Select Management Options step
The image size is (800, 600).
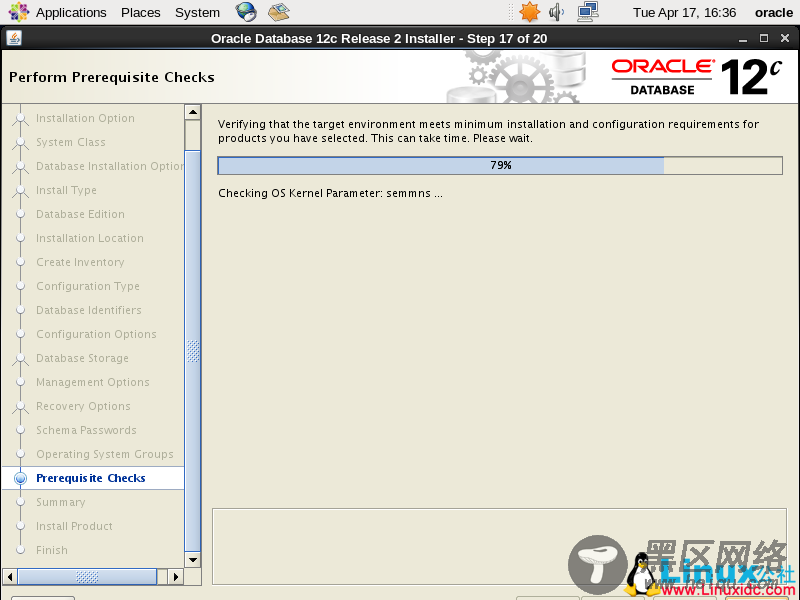(x=92, y=382)
